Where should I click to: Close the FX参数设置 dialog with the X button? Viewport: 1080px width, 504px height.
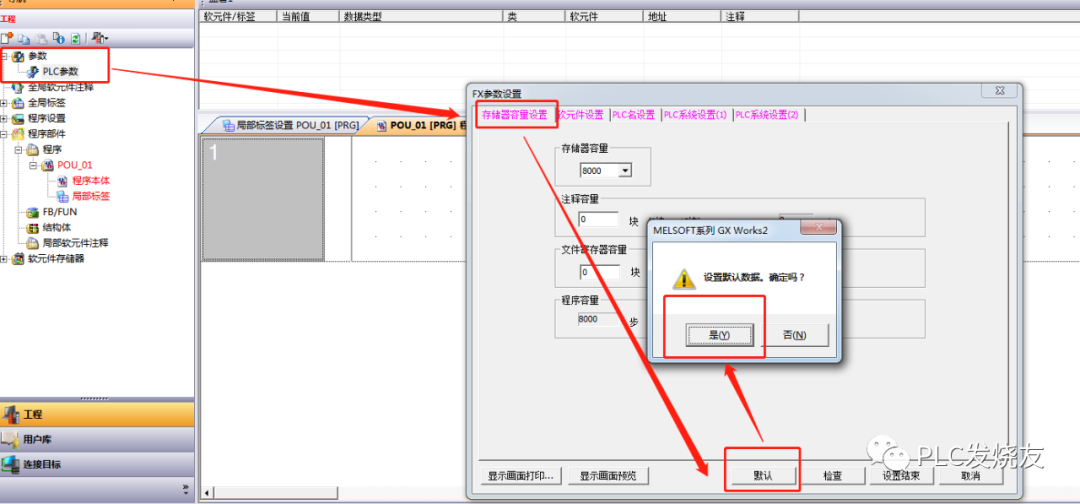(x=1001, y=92)
